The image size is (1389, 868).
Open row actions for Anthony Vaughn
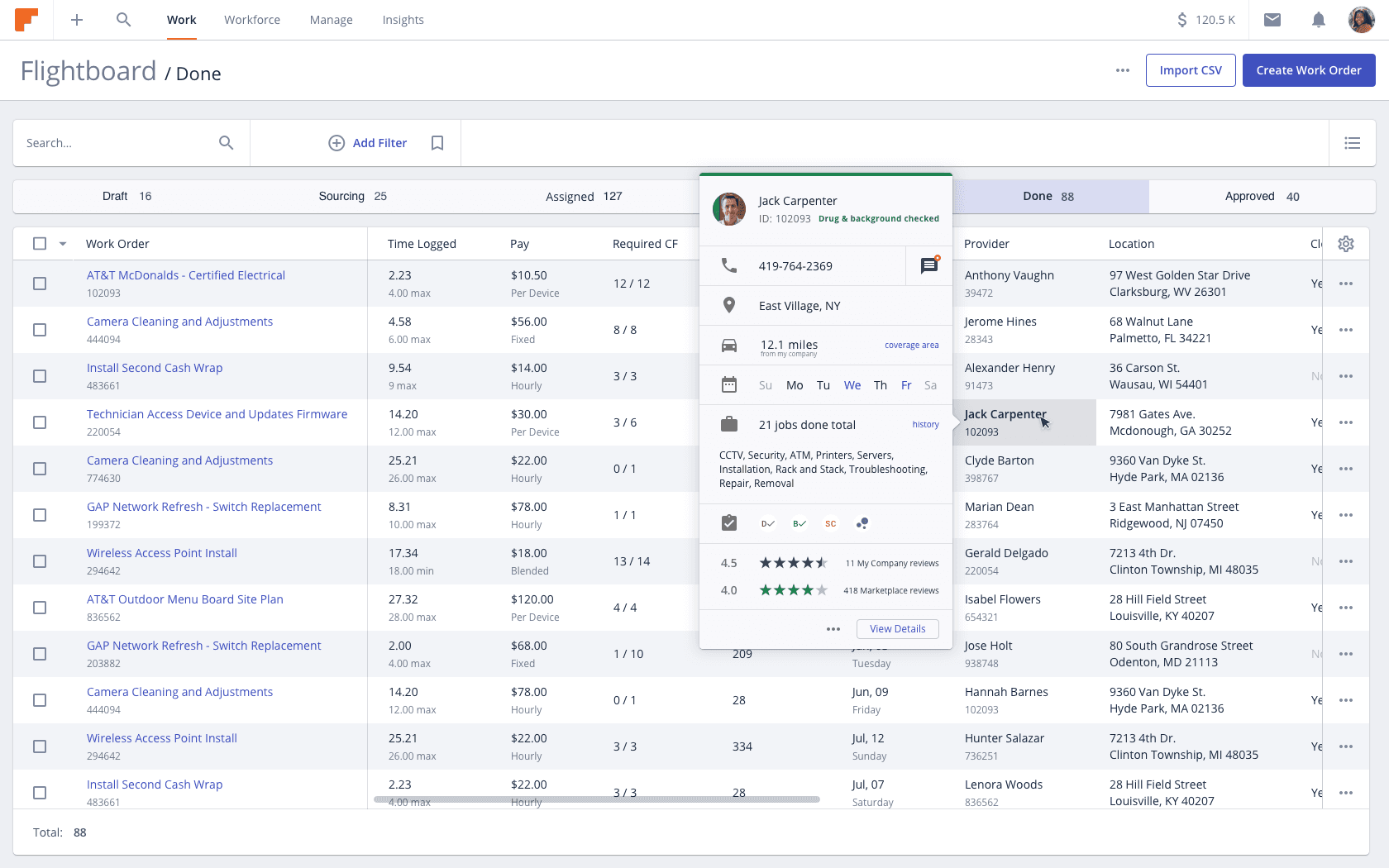(1346, 284)
